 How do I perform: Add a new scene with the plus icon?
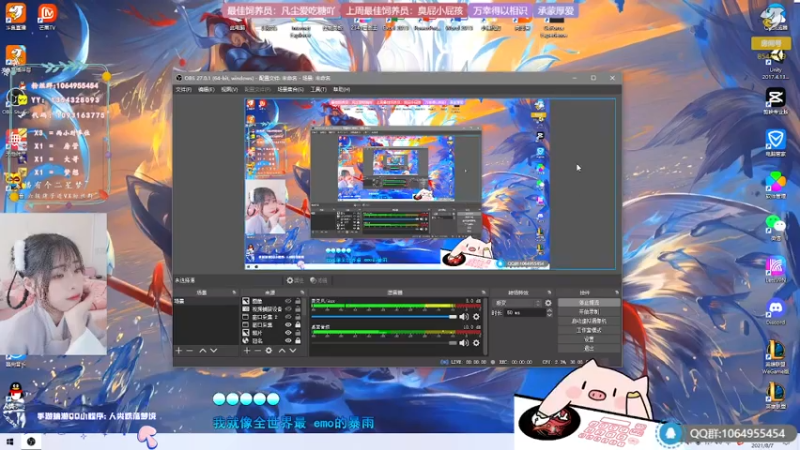(x=179, y=351)
